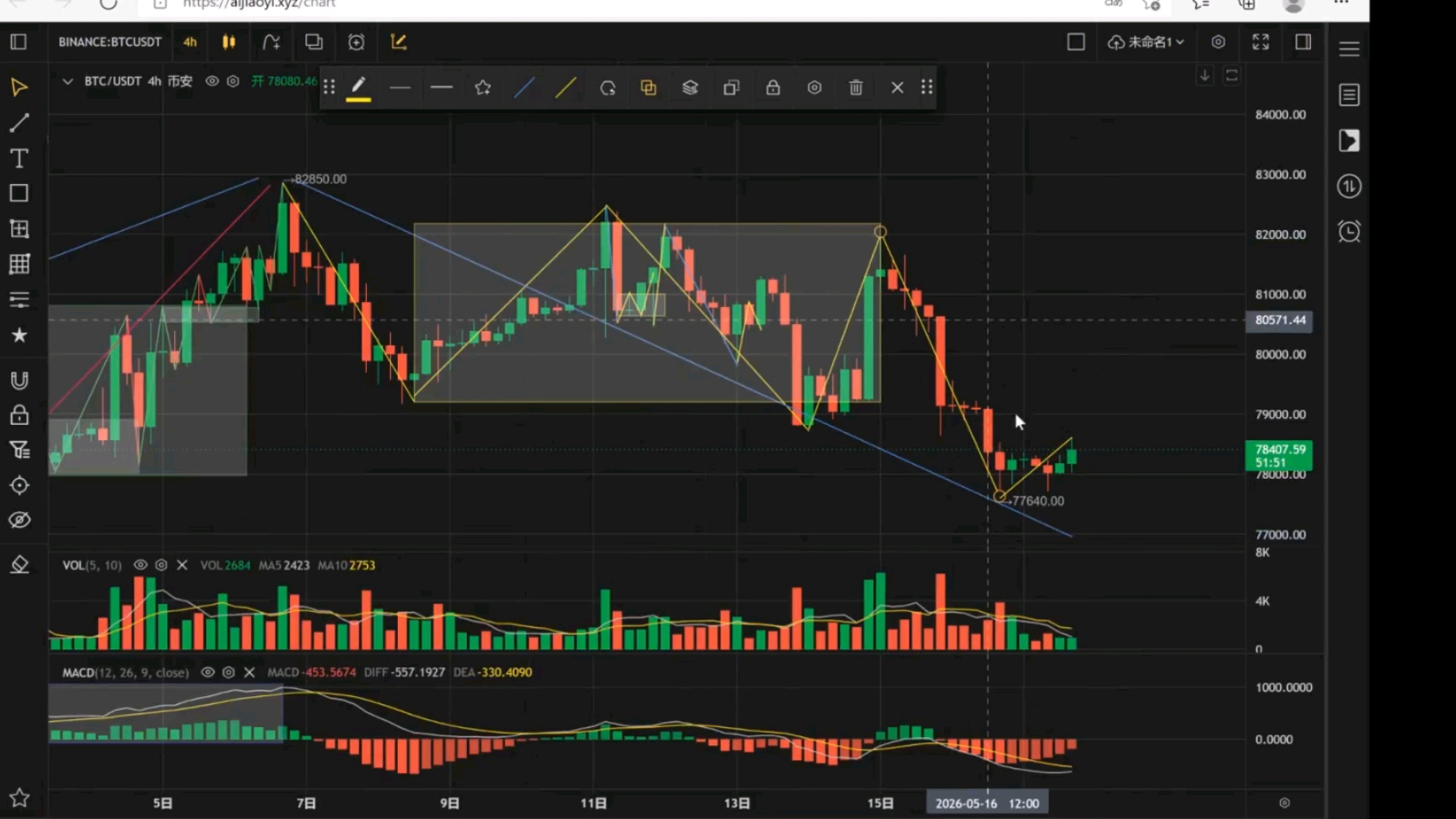Image resolution: width=1456 pixels, height=819 pixels.
Task: Open BINANCE:BTCUSDT symbol search
Action: coord(109,42)
